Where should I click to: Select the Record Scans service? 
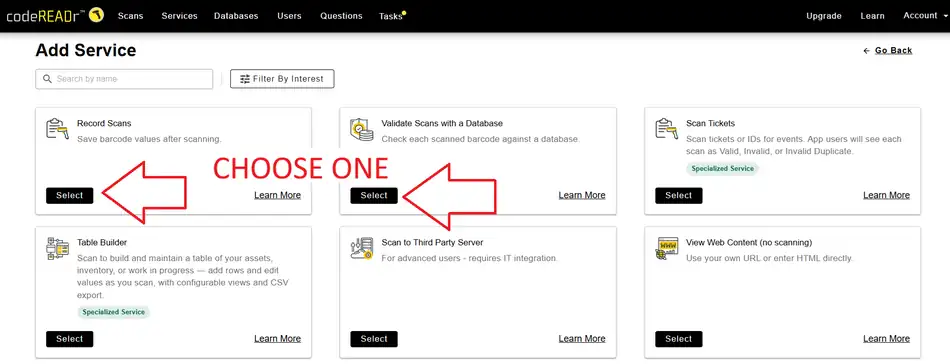coord(70,195)
